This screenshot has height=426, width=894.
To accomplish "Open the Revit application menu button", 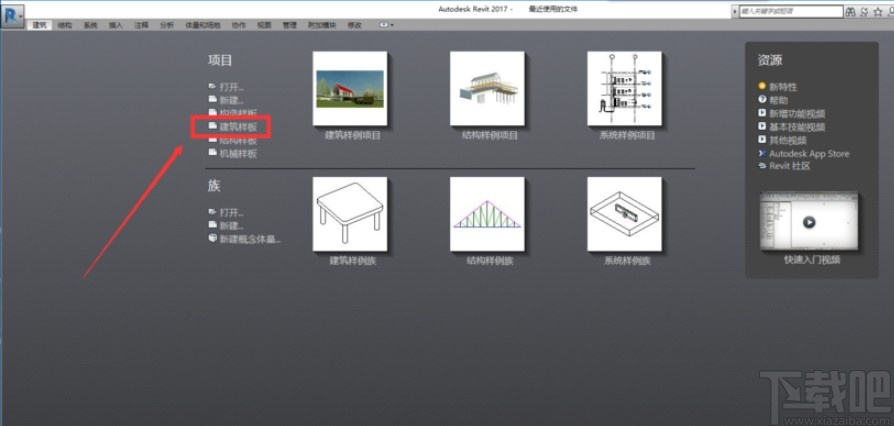I will click(x=13, y=15).
